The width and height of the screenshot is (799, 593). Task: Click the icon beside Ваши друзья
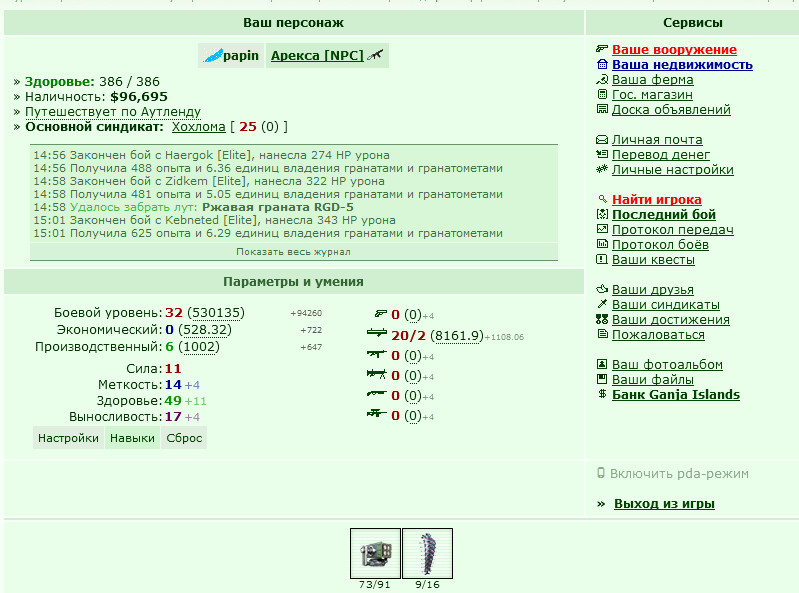click(x=602, y=289)
